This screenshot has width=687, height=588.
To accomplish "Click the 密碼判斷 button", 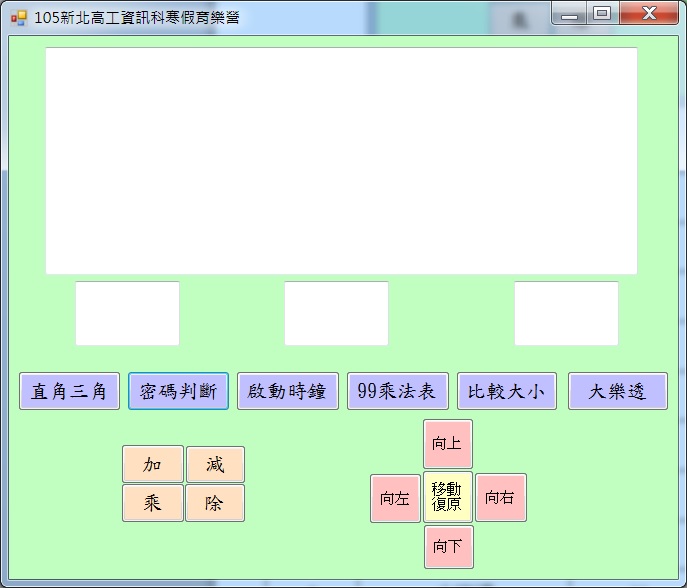I will (x=178, y=391).
